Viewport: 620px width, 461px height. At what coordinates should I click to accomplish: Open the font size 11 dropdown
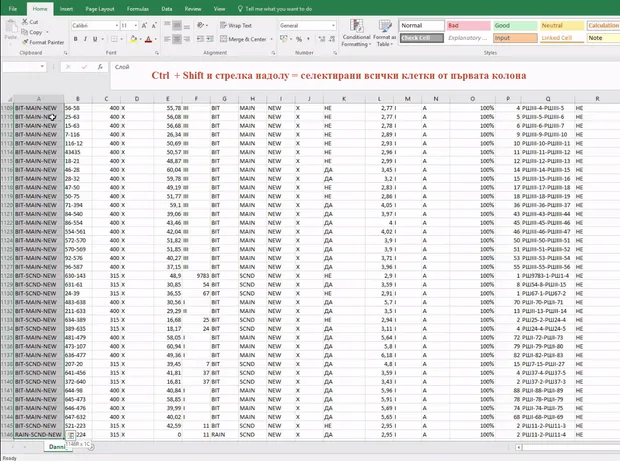pyautogui.click(x=136, y=26)
